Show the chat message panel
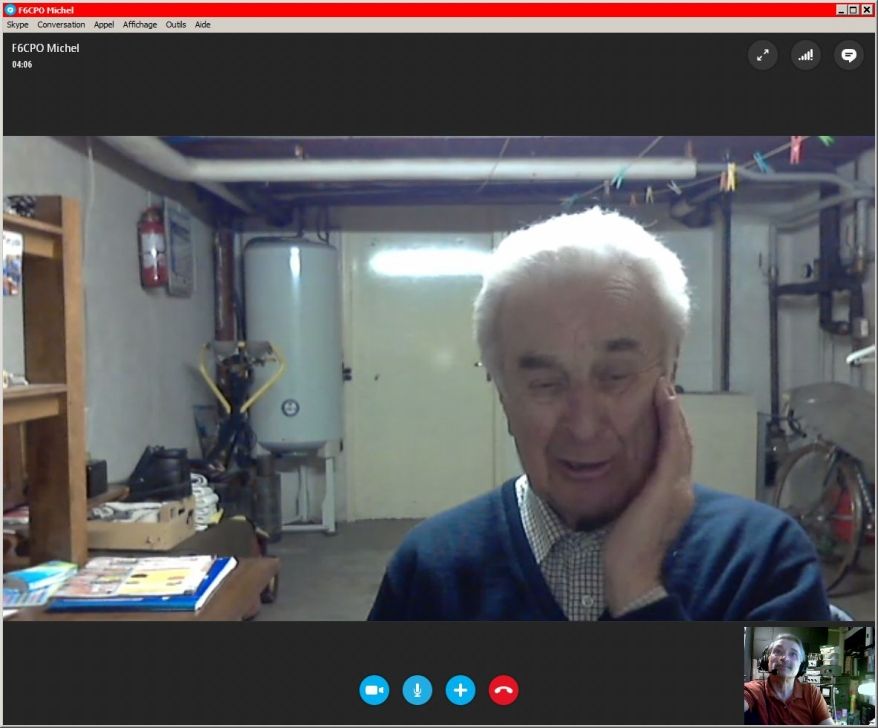Image resolution: width=878 pixels, height=728 pixels. (x=849, y=55)
